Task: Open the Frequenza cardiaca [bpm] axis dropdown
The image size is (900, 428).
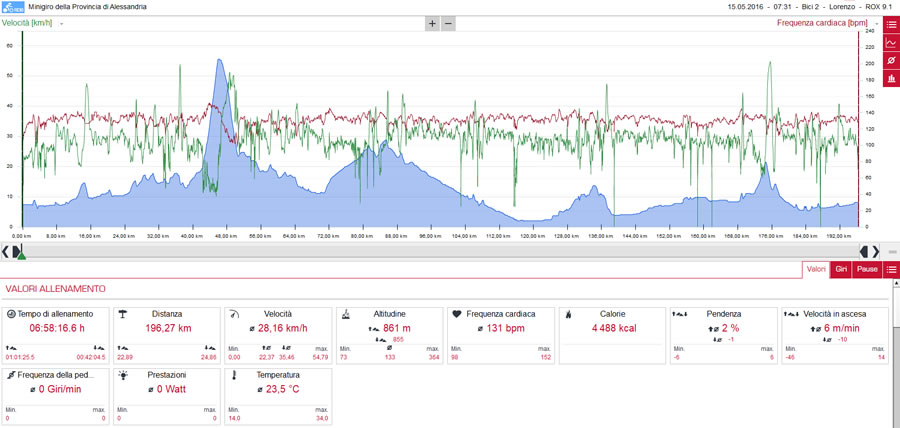Action: tap(877, 24)
